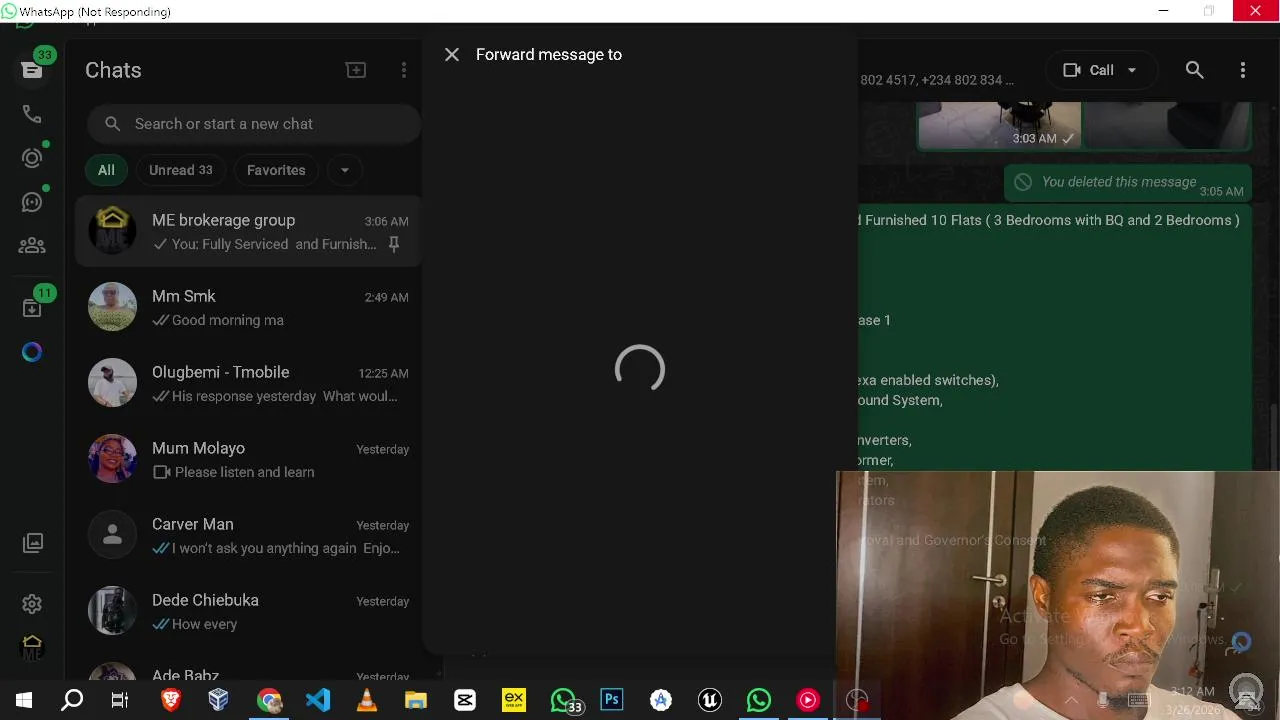This screenshot has height=720, width=1280.
Task: Open the Channels icon in the sidebar
Action: [32, 202]
